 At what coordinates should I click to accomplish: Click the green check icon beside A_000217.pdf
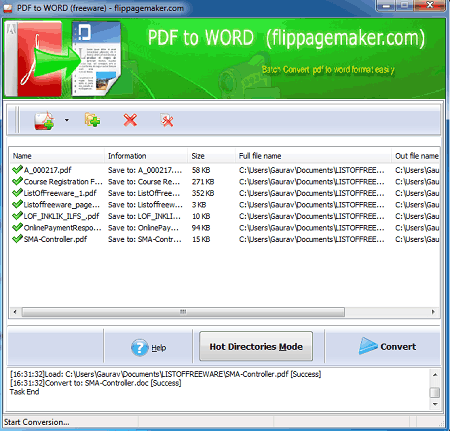(x=17, y=170)
